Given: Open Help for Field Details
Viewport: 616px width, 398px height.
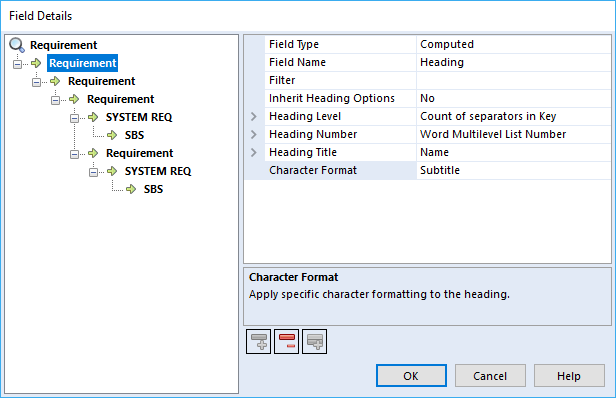Looking at the screenshot, I should pos(569,376).
